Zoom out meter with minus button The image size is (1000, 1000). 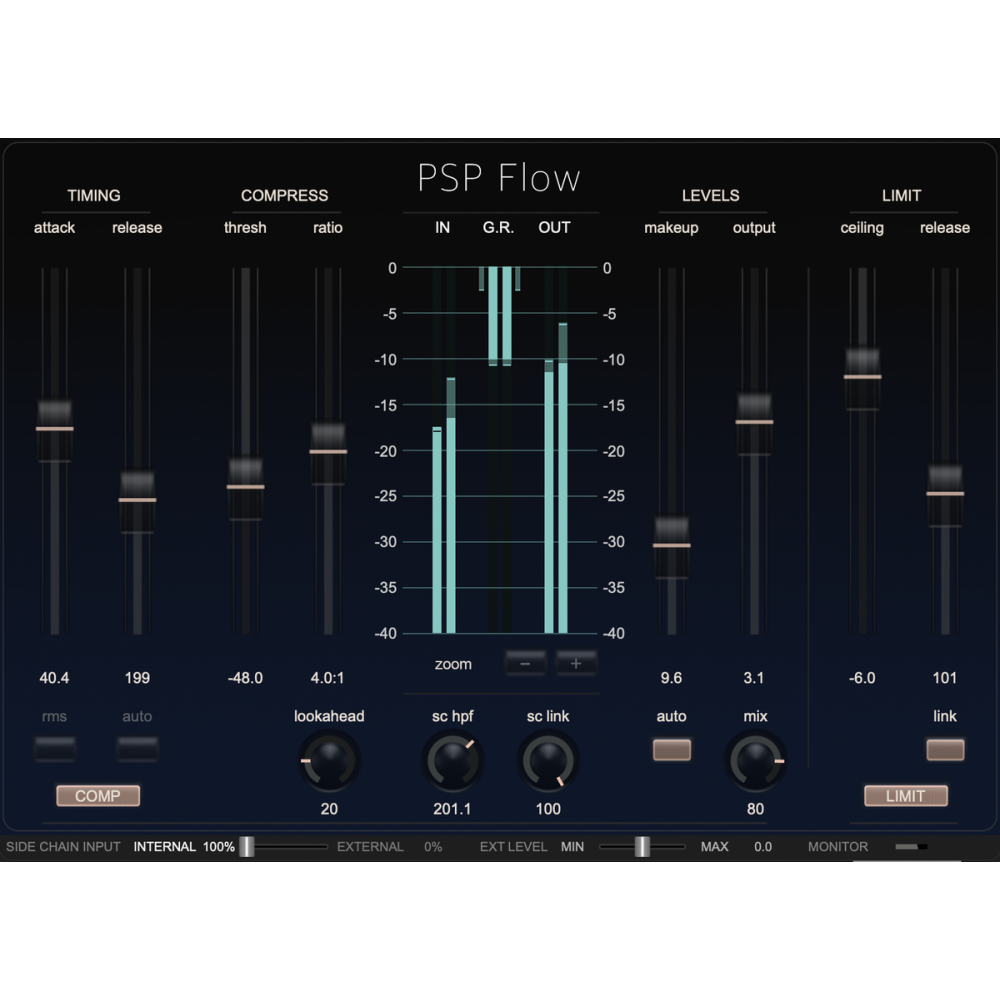(525, 663)
